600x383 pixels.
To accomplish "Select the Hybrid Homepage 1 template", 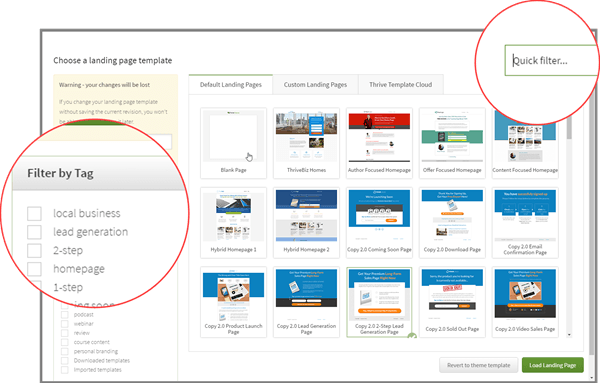I will (233, 223).
